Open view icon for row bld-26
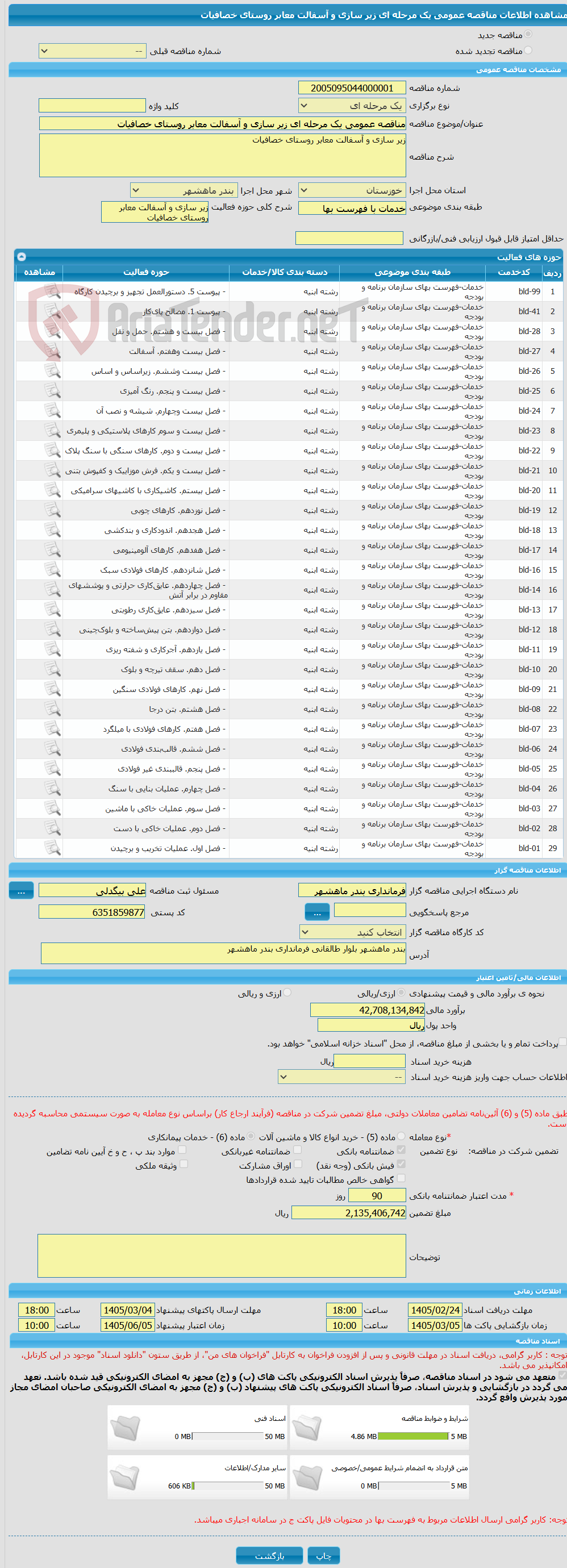567x1568 pixels. point(53,370)
